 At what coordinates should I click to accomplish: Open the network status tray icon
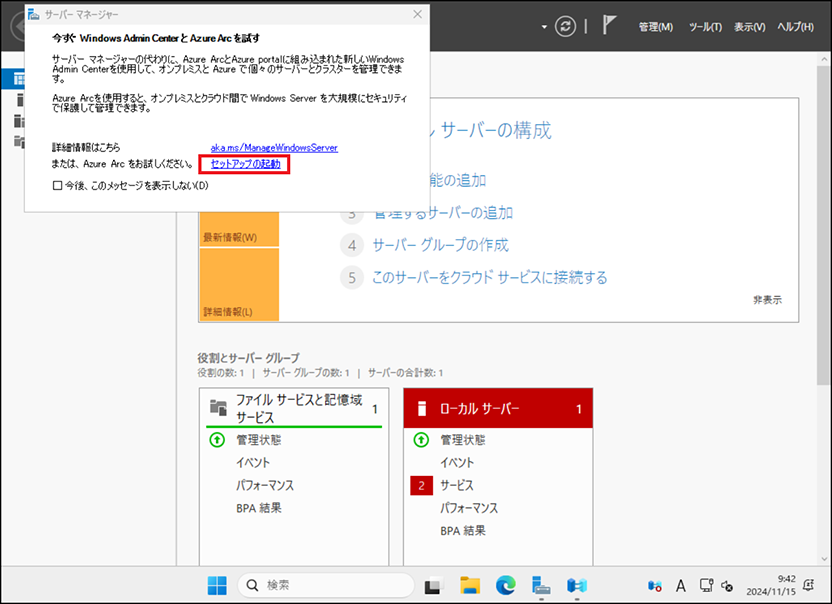(x=706, y=585)
